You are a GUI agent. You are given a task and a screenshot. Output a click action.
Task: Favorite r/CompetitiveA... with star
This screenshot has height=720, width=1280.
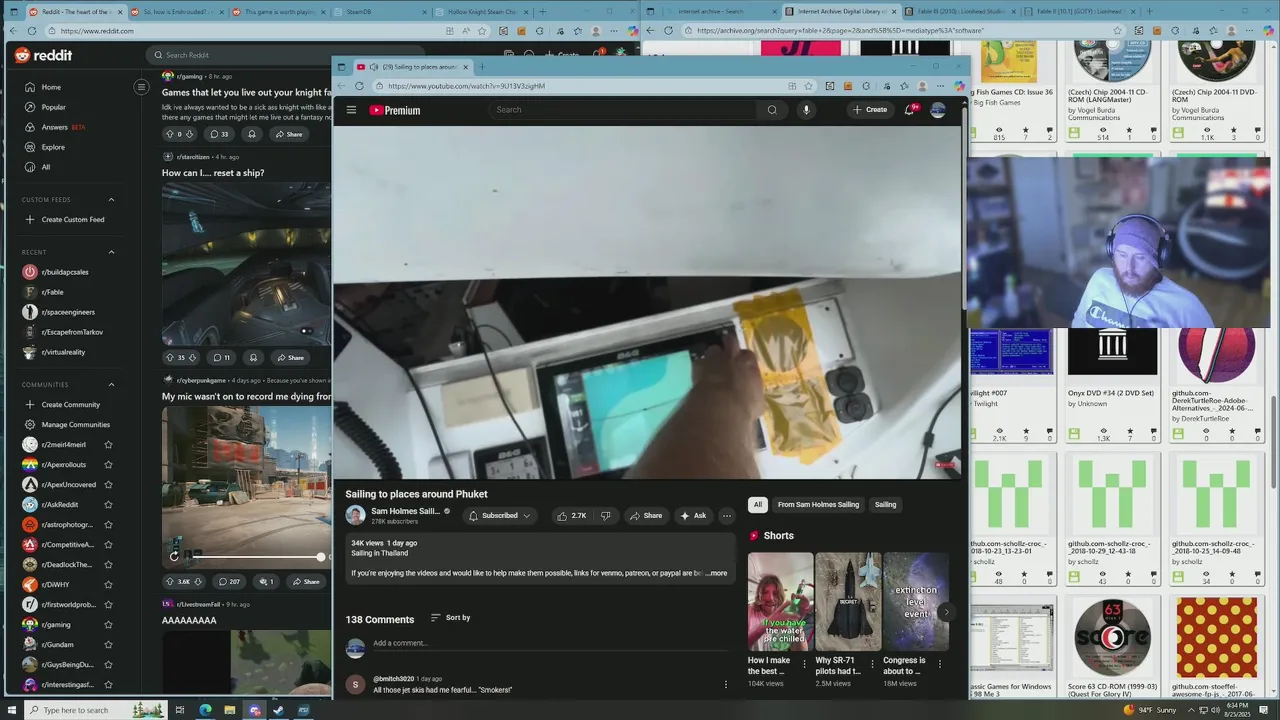pos(108,545)
